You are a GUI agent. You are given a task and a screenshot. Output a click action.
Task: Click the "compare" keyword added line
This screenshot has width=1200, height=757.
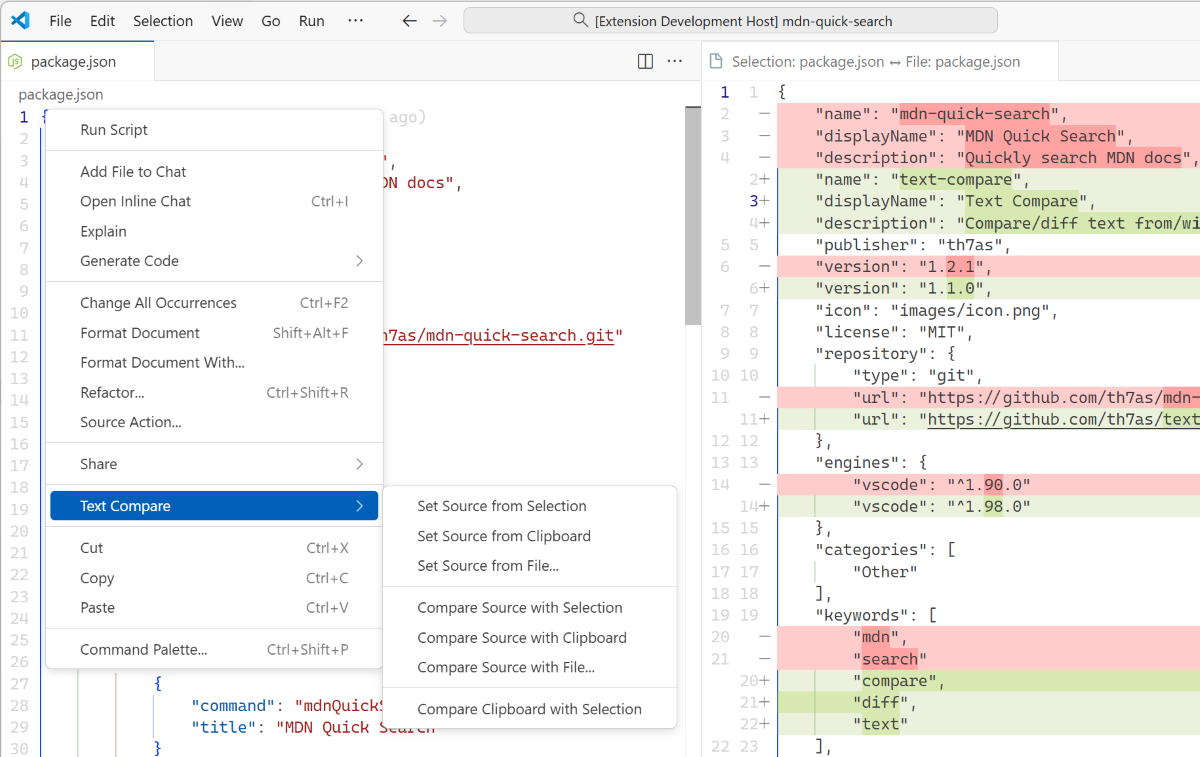pos(988,681)
